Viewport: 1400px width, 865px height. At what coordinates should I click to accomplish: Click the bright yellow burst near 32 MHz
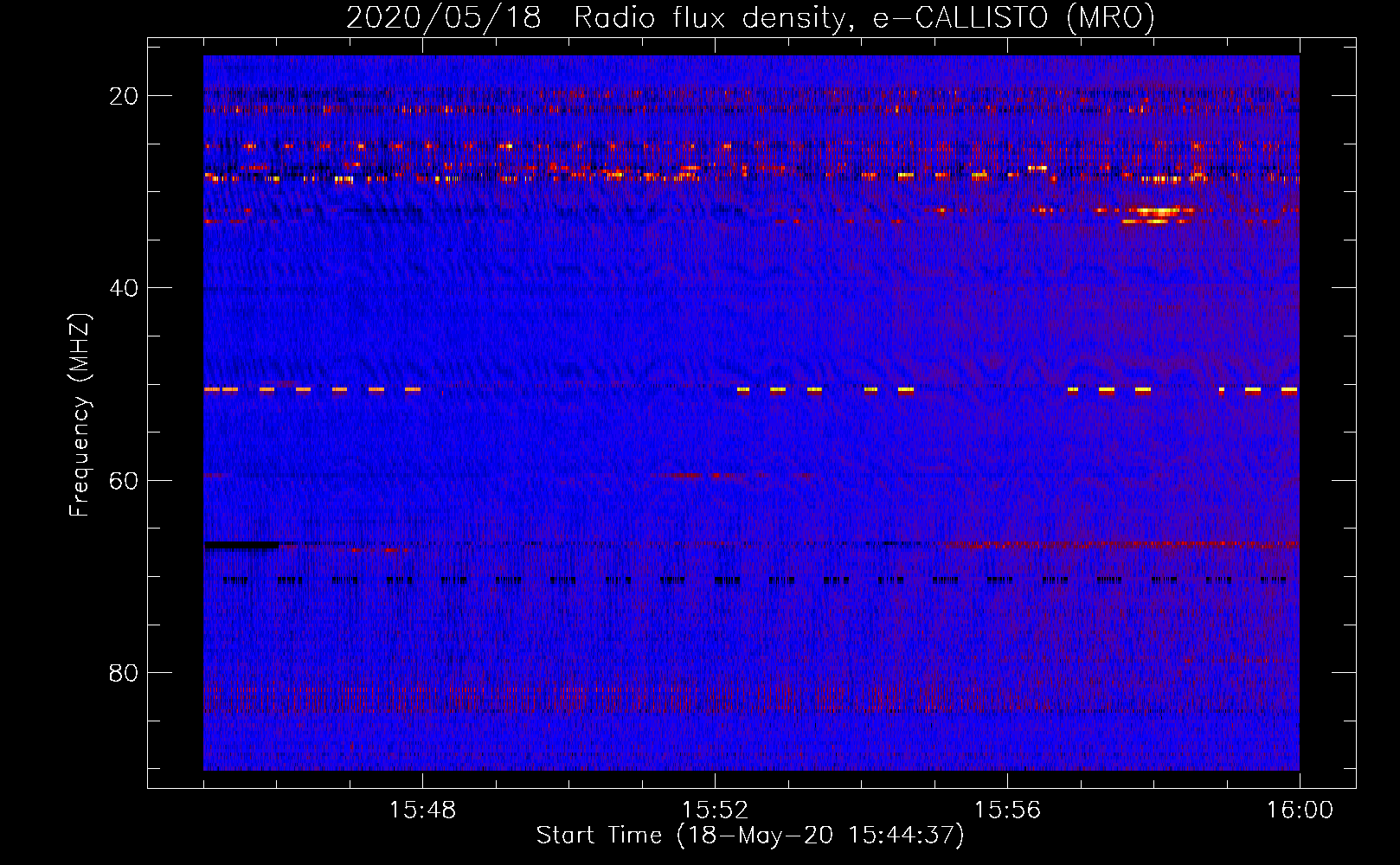tap(1158, 211)
